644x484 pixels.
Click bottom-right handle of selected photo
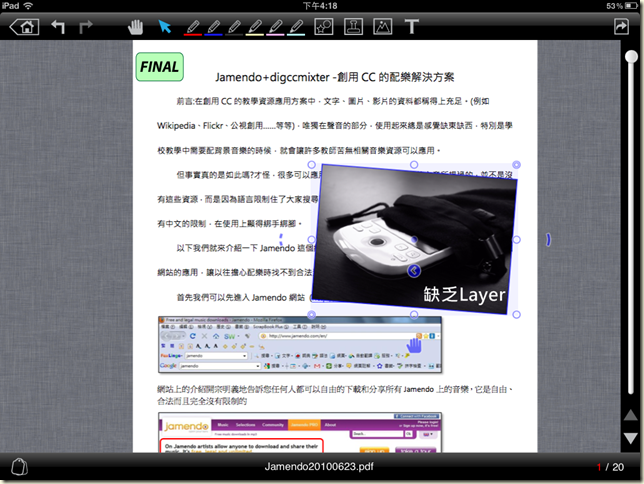tap(516, 315)
